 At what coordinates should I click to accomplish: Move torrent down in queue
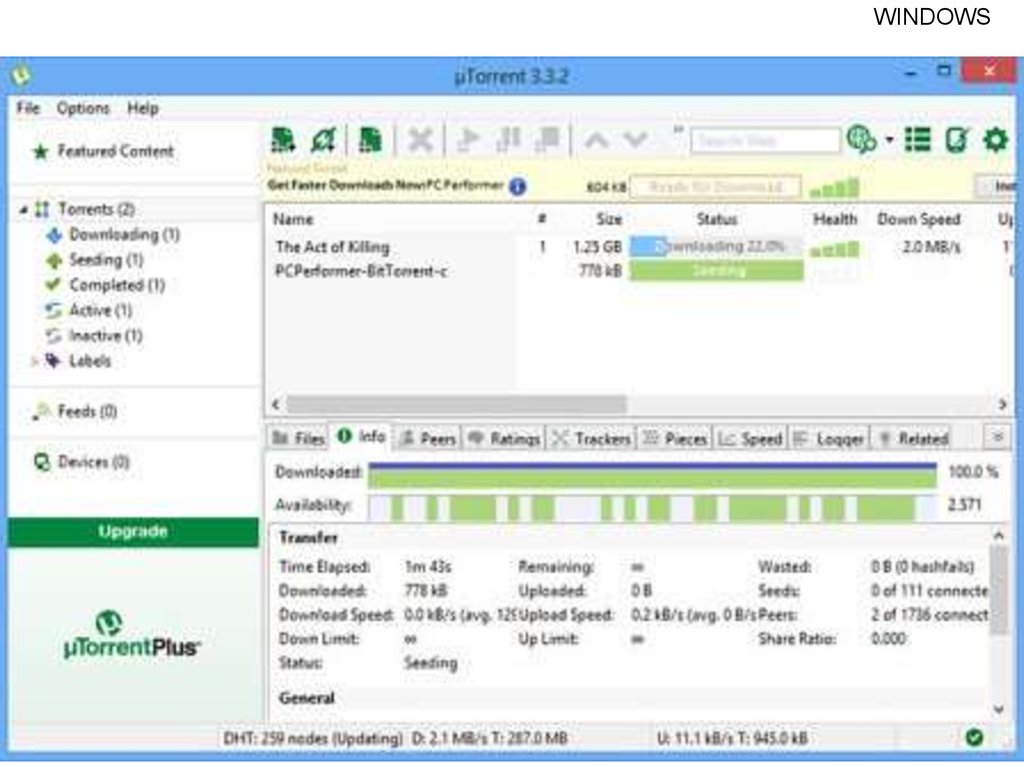pos(635,140)
